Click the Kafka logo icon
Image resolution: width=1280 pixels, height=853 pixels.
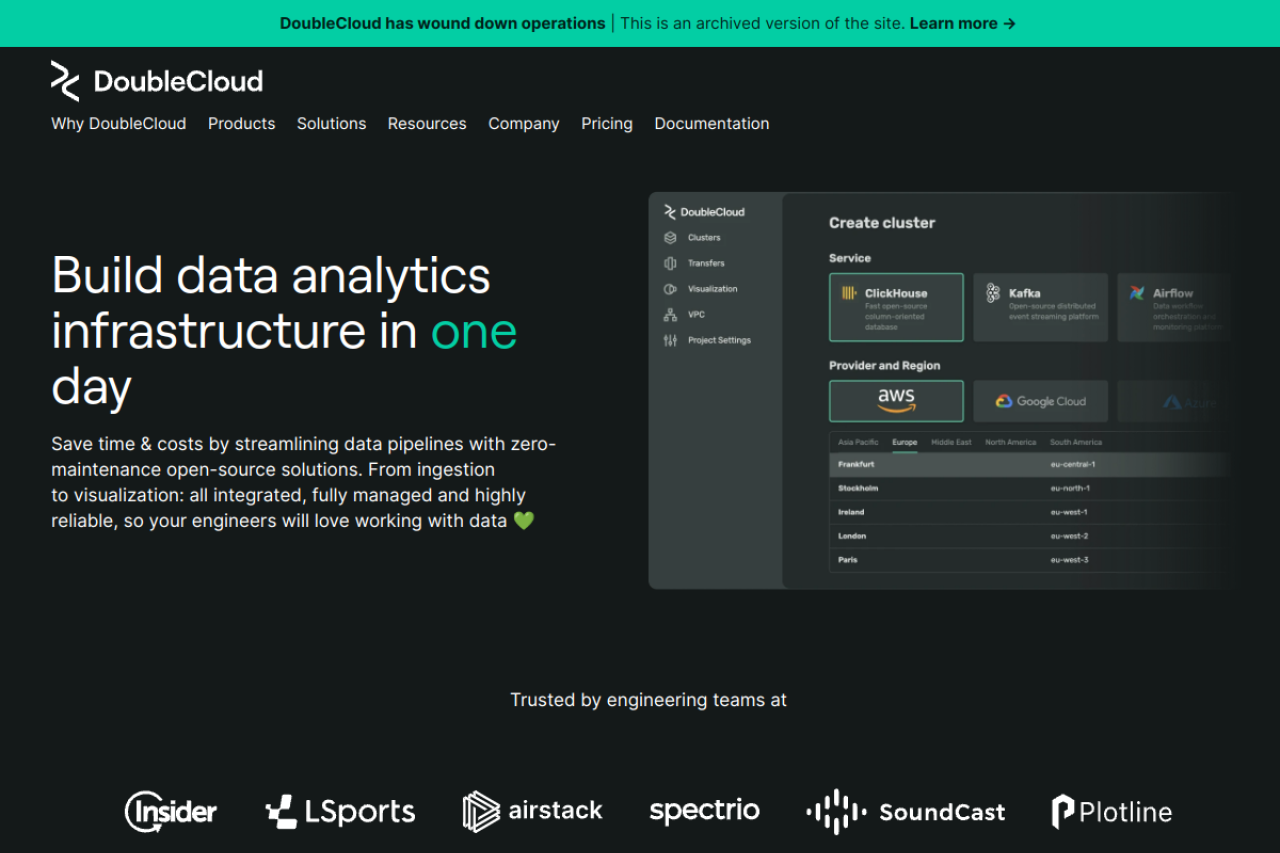click(993, 292)
